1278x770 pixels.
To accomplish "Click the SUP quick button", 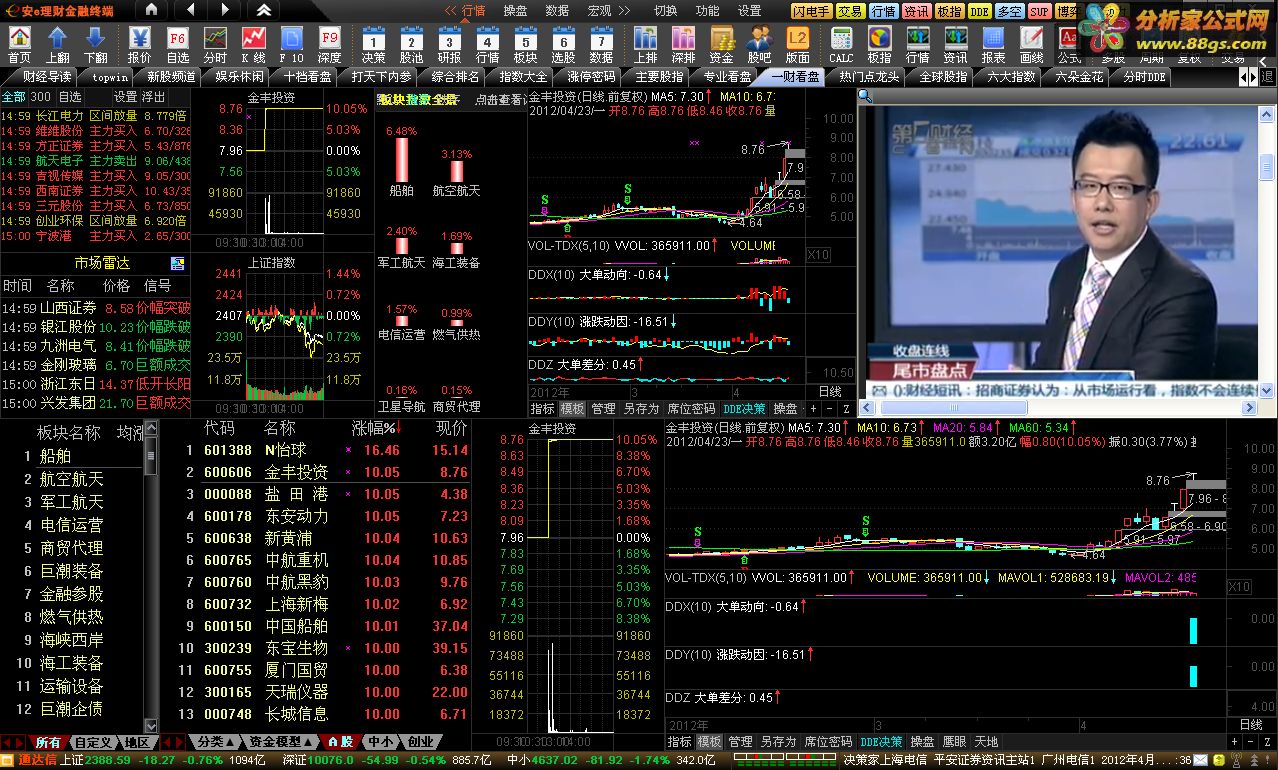I will point(1040,11).
